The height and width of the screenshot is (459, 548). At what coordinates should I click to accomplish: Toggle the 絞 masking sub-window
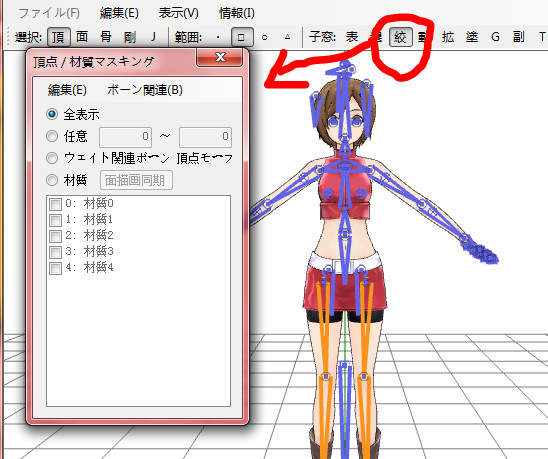400,37
